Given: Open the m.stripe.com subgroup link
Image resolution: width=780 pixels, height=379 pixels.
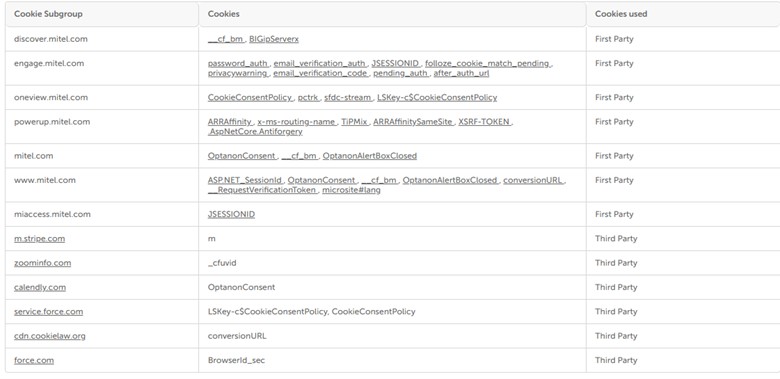Looking at the screenshot, I should coord(39,239).
